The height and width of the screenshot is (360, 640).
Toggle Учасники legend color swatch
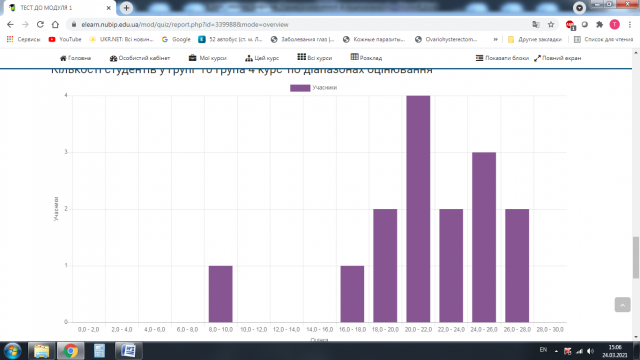pyautogui.click(x=300, y=88)
